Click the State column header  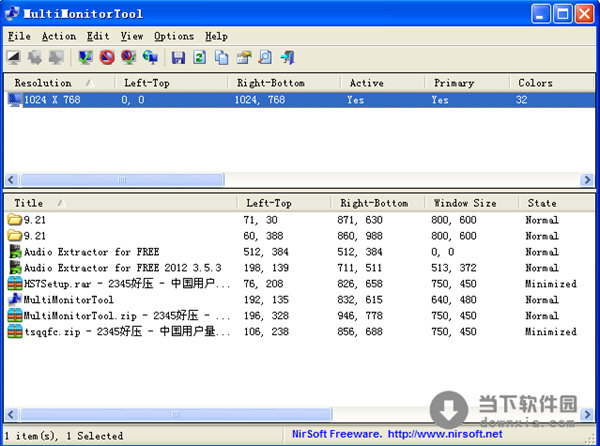(556, 203)
